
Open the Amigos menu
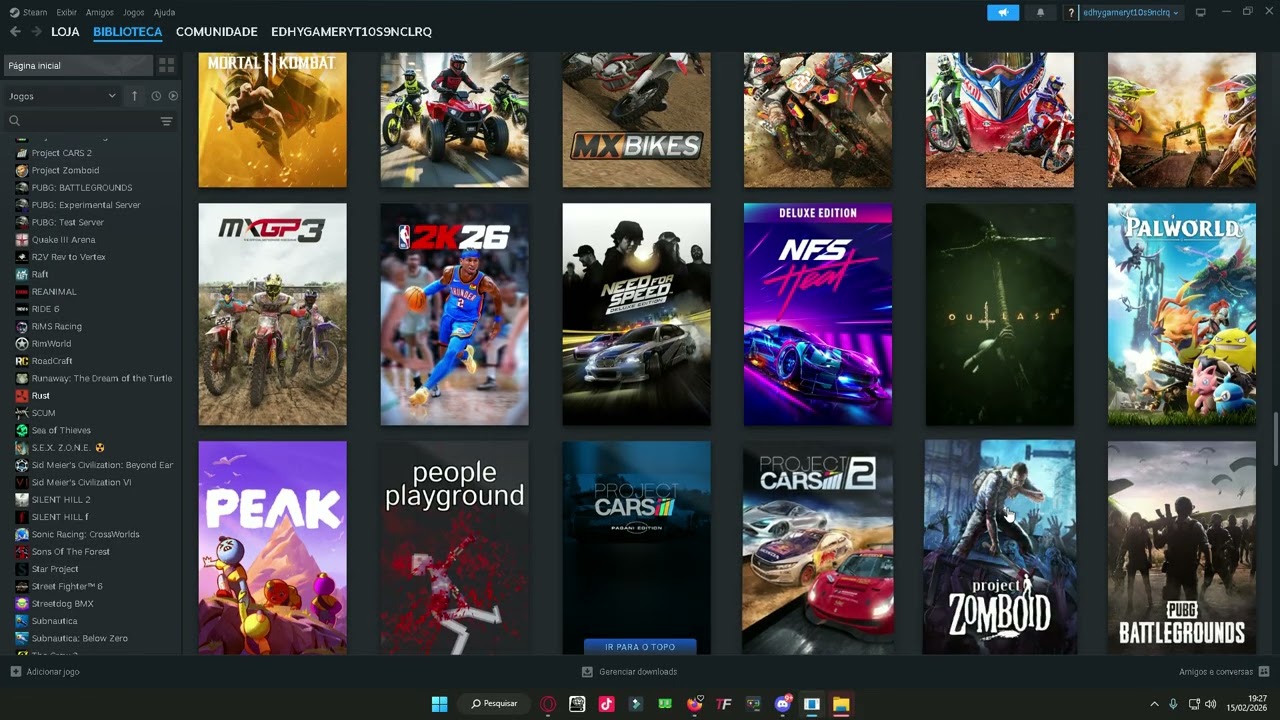99,12
